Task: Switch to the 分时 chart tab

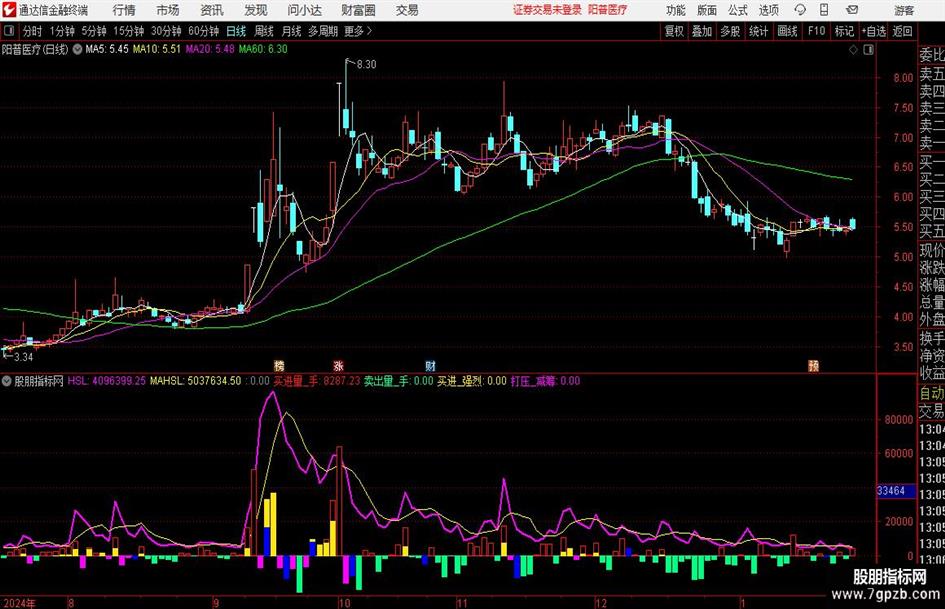Action: coord(32,31)
